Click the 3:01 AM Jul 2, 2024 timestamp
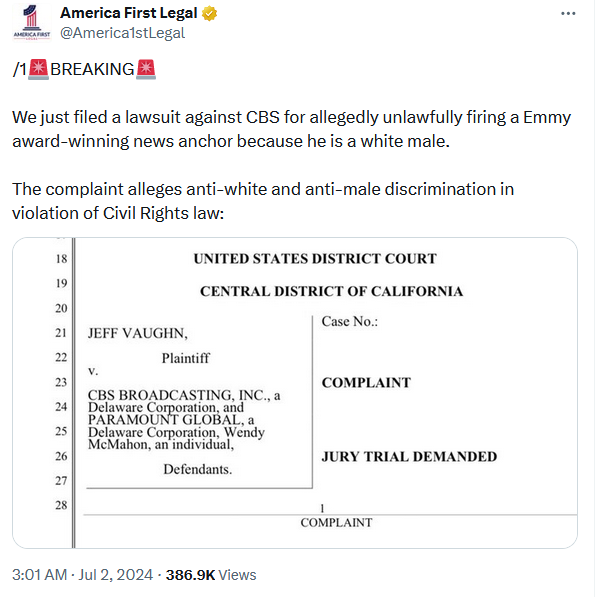This screenshot has height=597, width=602. [x=83, y=575]
